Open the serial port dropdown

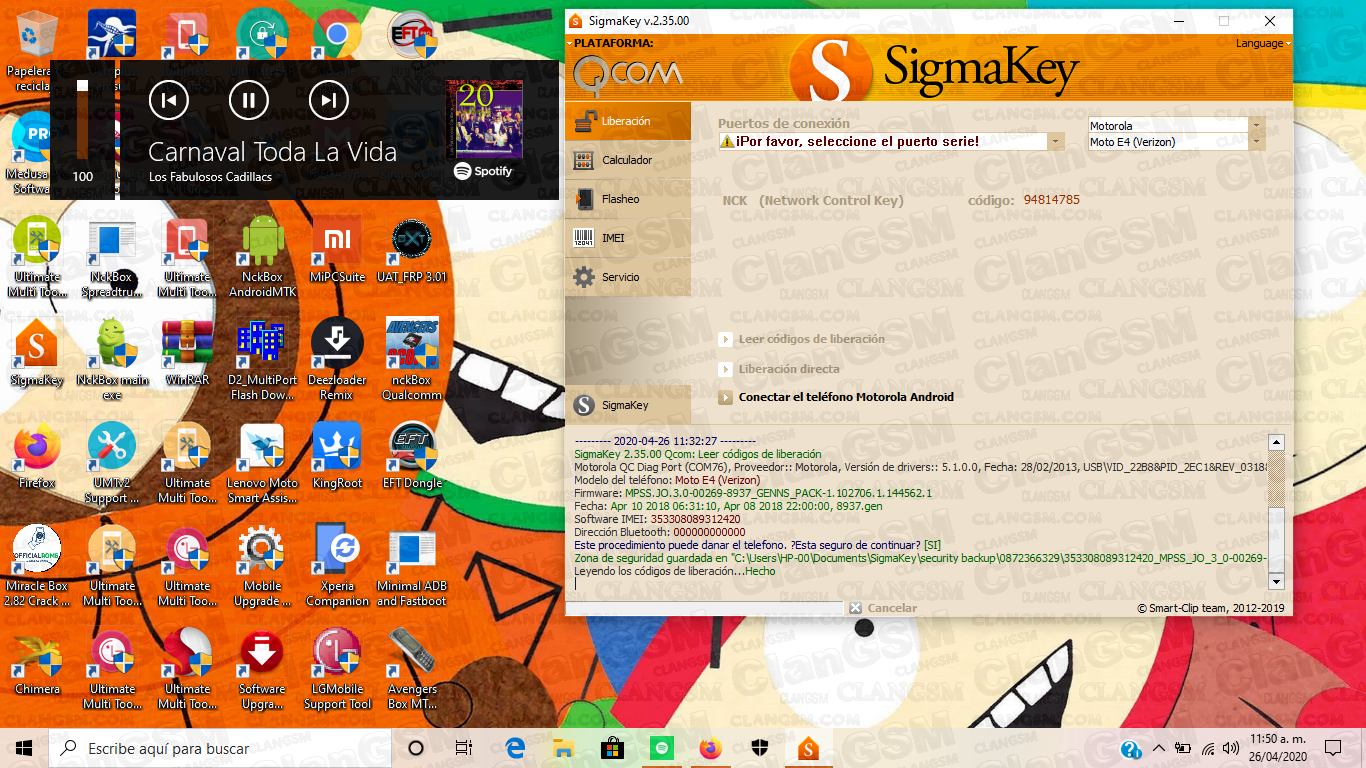point(1055,142)
